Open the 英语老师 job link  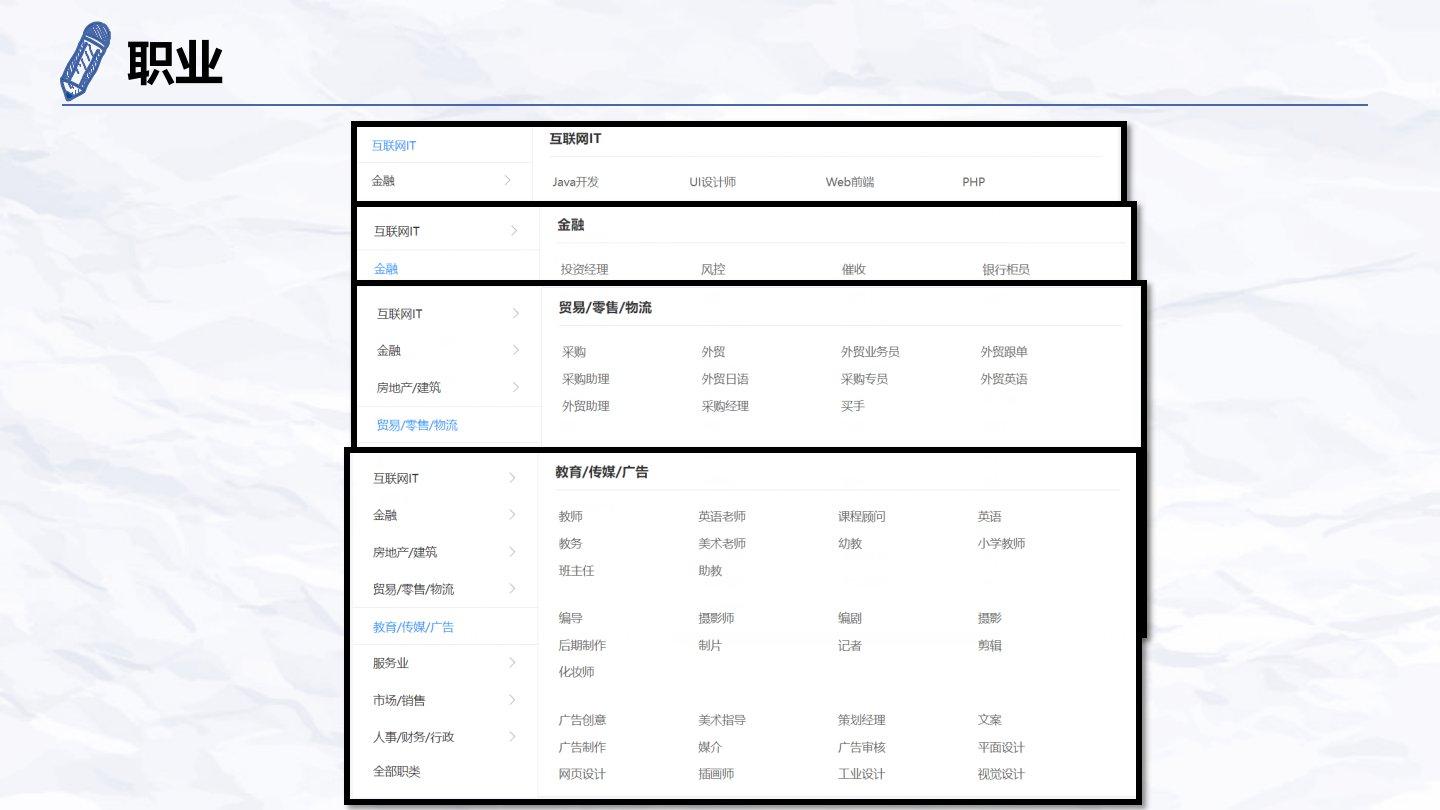point(721,517)
